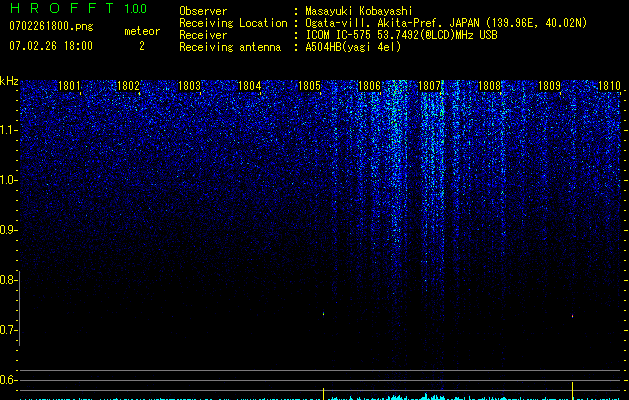Image resolution: width=629 pixels, height=400 pixels.
Task: Click the yellow meteor marker line near 1805
Action: 323,394
